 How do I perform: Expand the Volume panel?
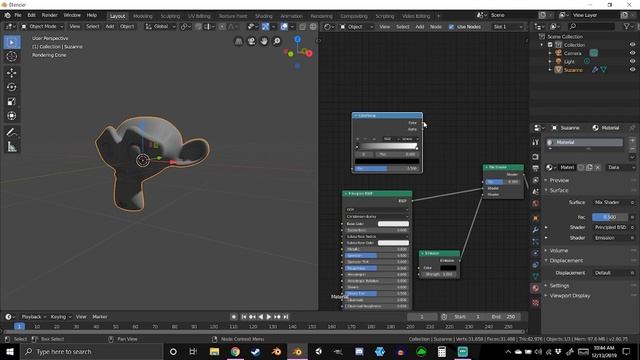coord(558,251)
